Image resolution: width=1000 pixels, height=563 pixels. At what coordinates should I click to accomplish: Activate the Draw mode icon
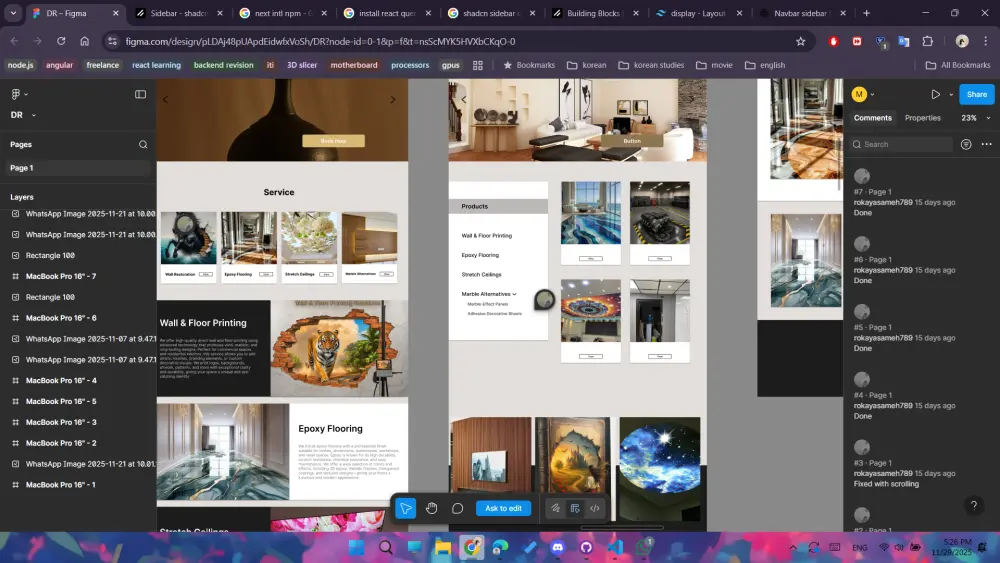555,508
